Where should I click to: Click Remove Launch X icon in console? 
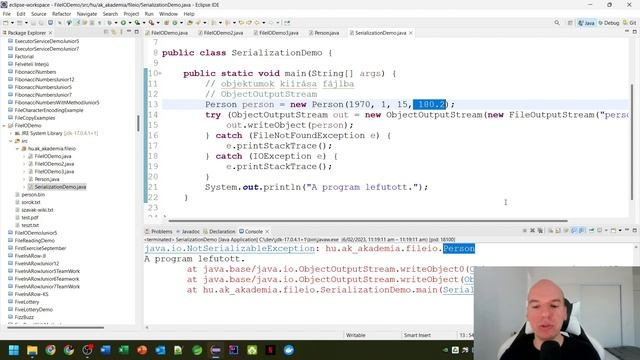click(532, 231)
